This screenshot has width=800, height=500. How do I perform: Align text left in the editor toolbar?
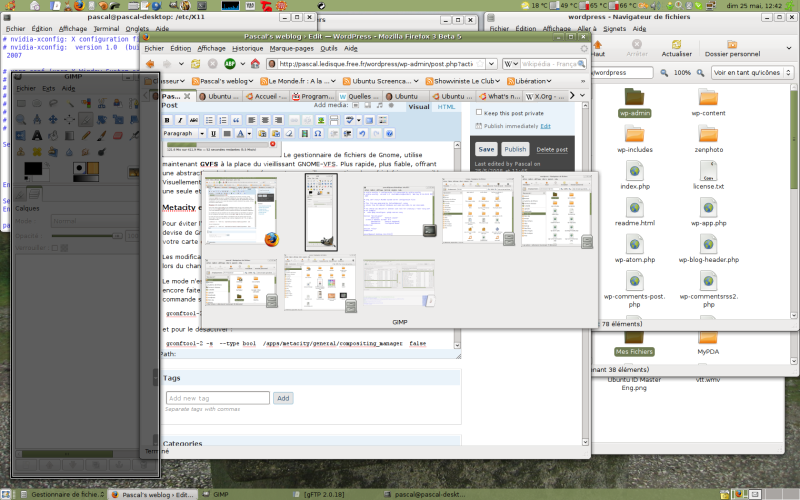(x=252, y=120)
